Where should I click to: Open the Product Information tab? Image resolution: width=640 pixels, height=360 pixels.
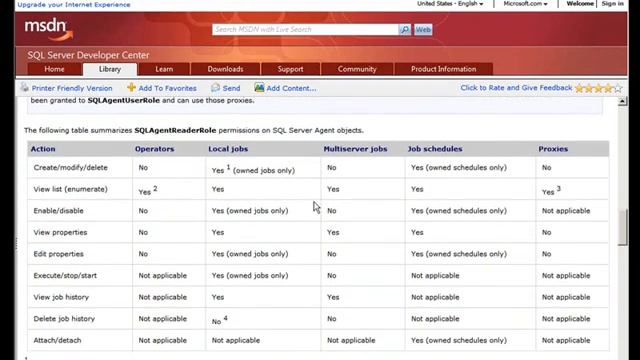tap(444, 69)
